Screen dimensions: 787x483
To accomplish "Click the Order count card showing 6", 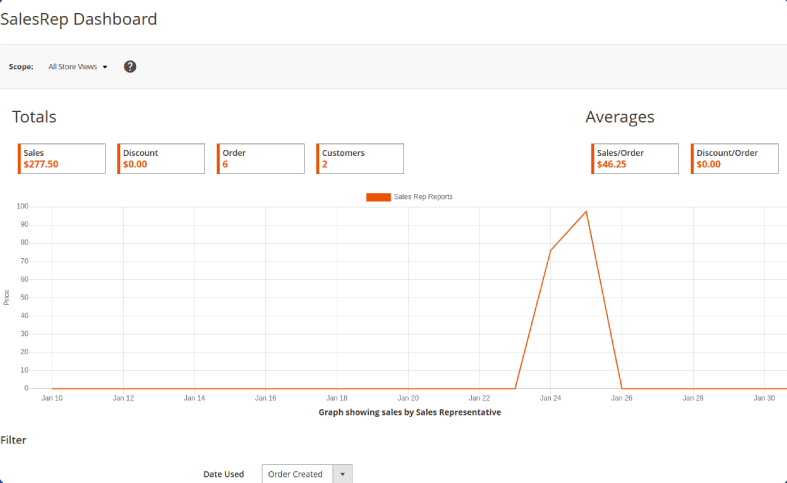I will click(x=260, y=159).
